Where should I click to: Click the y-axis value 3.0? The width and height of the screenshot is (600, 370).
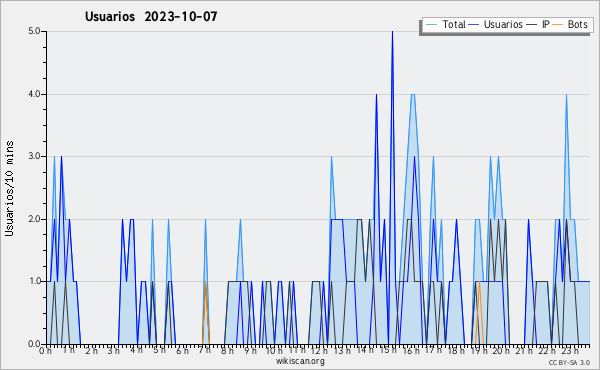tap(34, 156)
